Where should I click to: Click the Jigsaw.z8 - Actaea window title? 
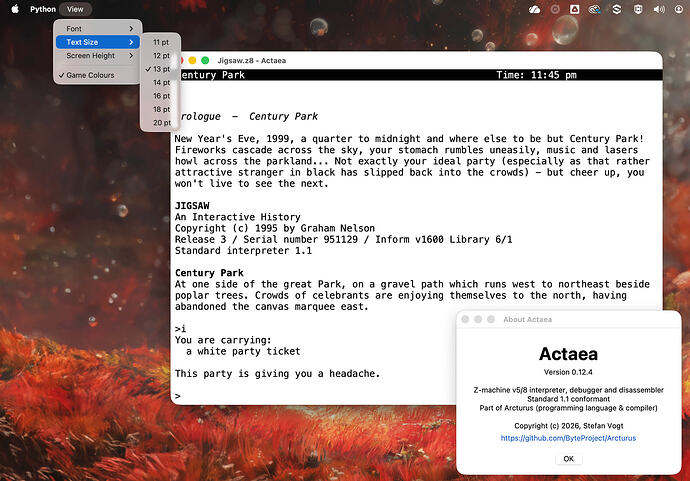(x=252, y=60)
